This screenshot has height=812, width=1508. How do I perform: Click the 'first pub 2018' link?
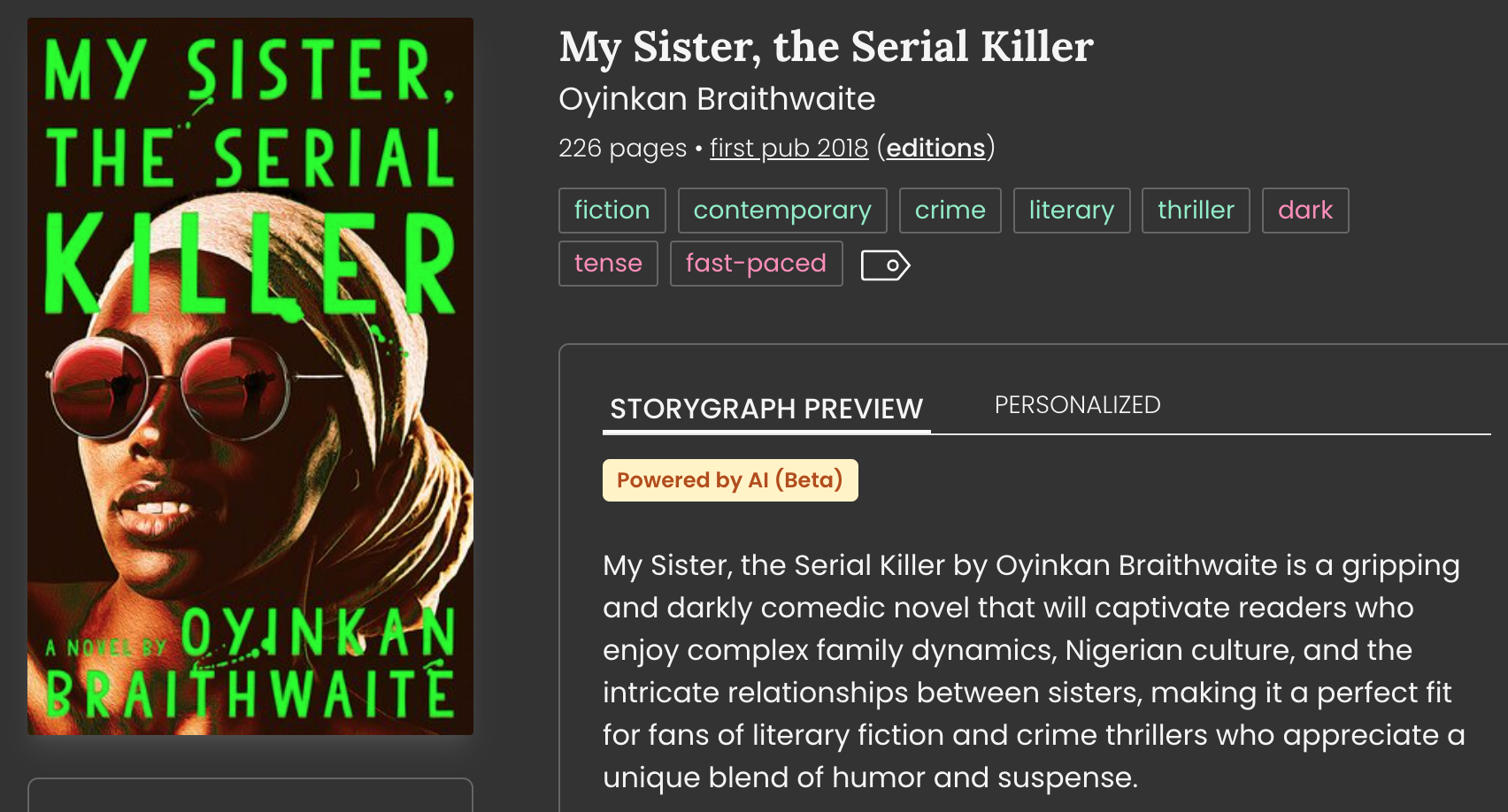pyautogui.click(x=789, y=148)
